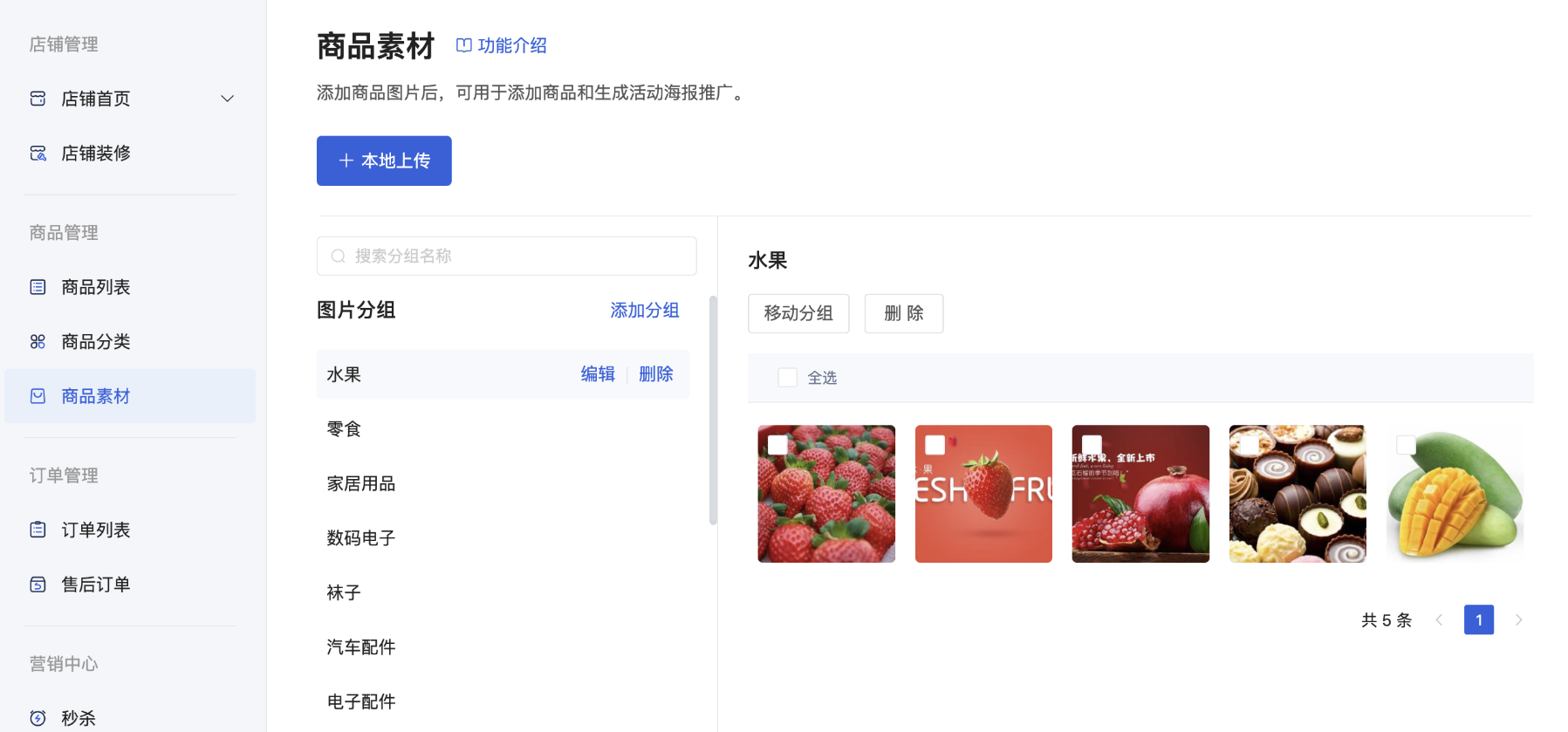Viewport: 1568px width, 732px height.
Task: Click the plus icon on 本地上传
Action: [346, 161]
